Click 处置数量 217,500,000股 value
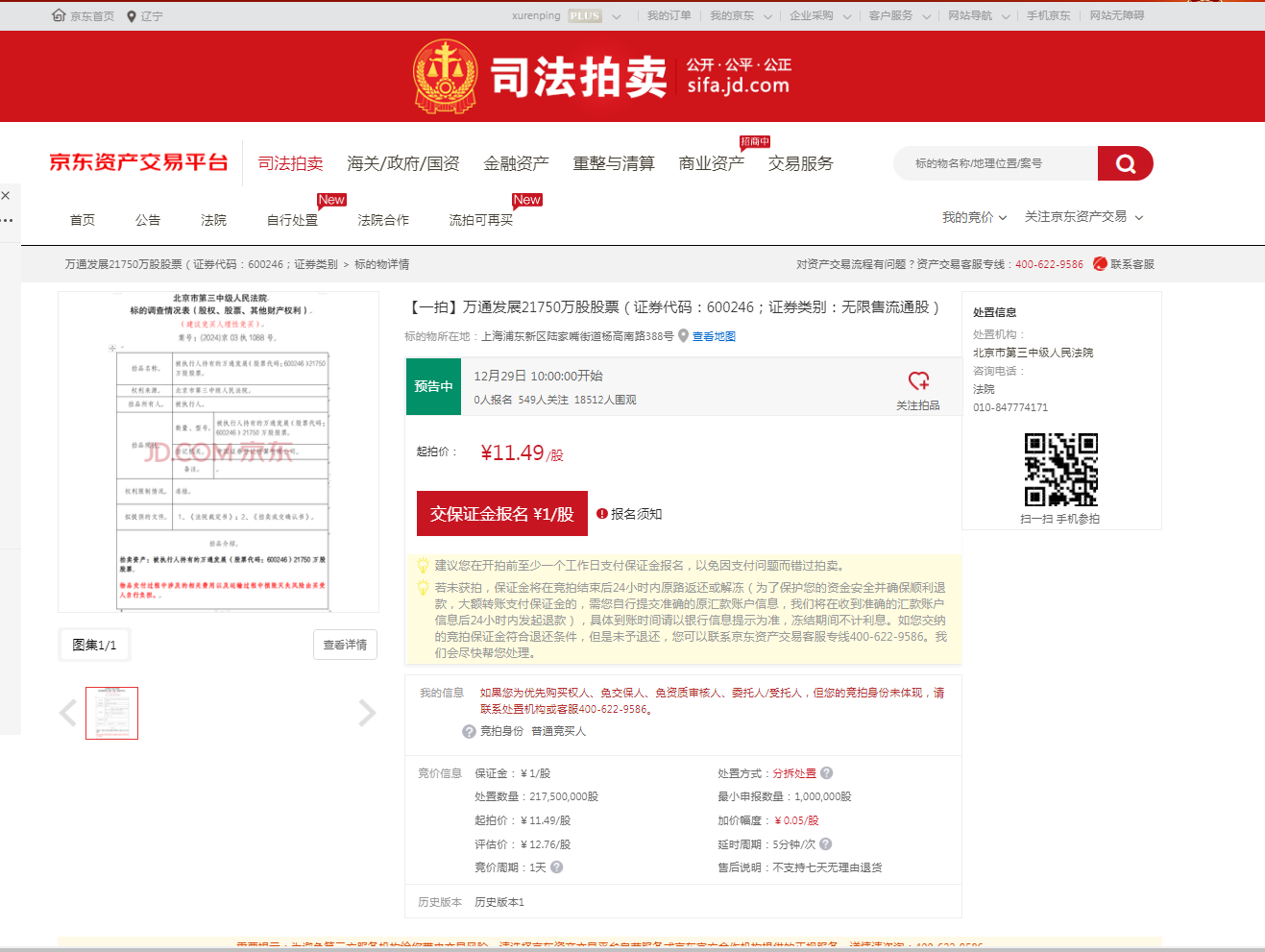1265x952 pixels. click(x=564, y=796)
